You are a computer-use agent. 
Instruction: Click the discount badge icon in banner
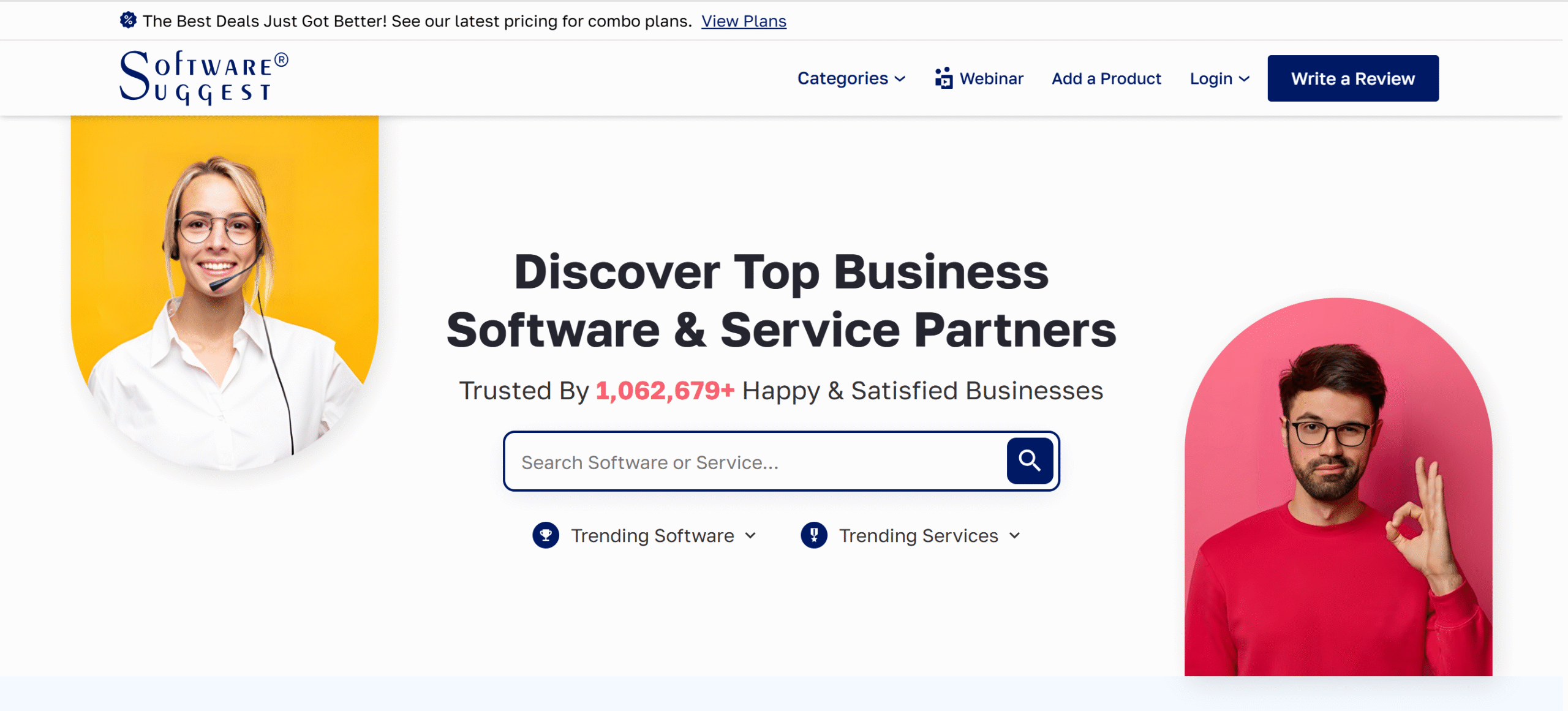pos(128,20)
